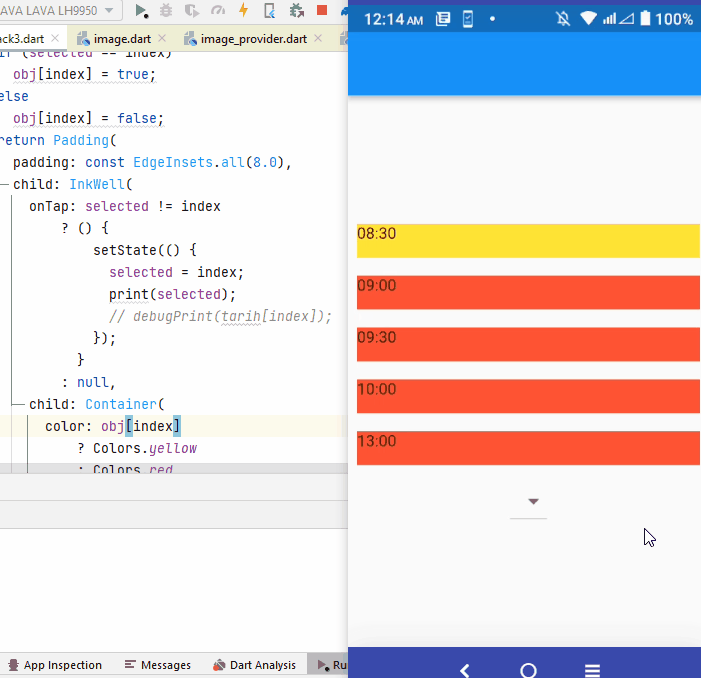The height and width of the screenshot is (678, 701).
Task: Run with Coverage icon in toolbar
Action: pyautogui.click(x=192, y=10)
